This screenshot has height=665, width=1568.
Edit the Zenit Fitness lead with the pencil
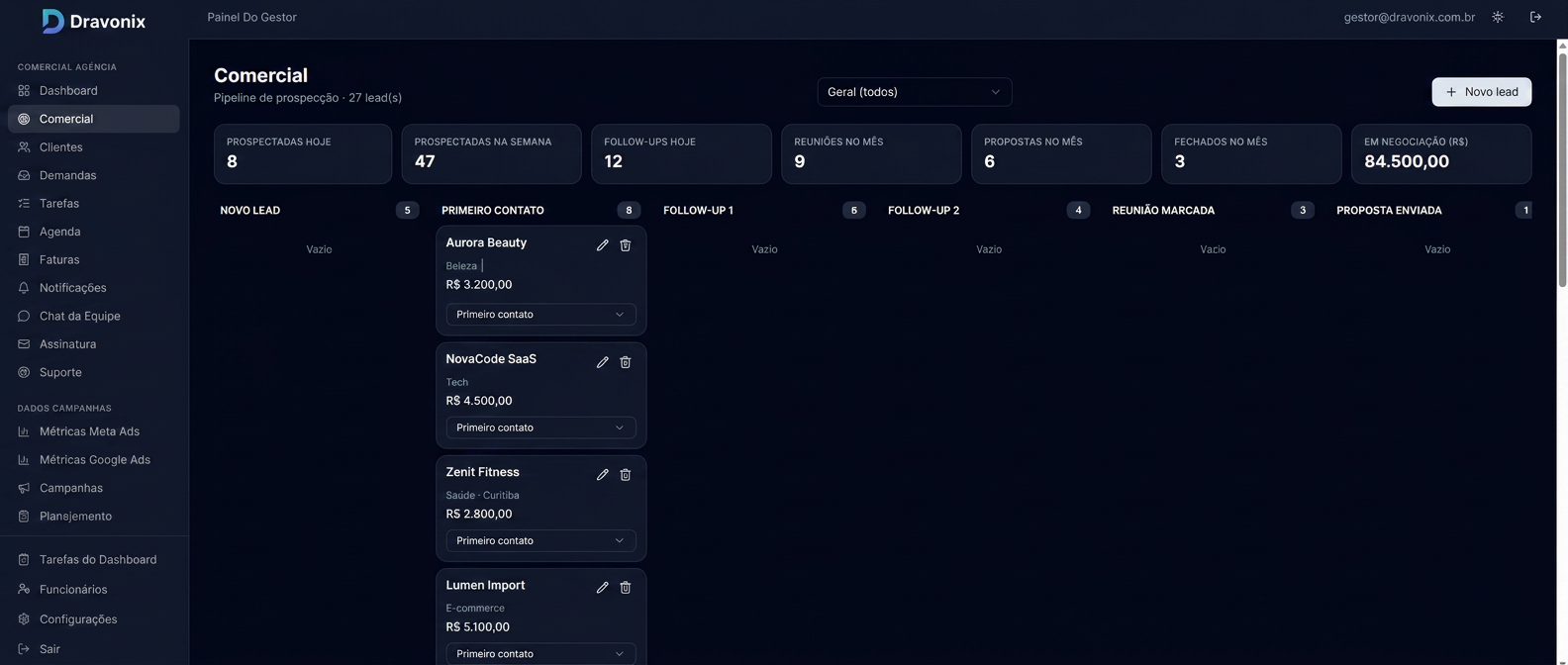pos(602,475)
